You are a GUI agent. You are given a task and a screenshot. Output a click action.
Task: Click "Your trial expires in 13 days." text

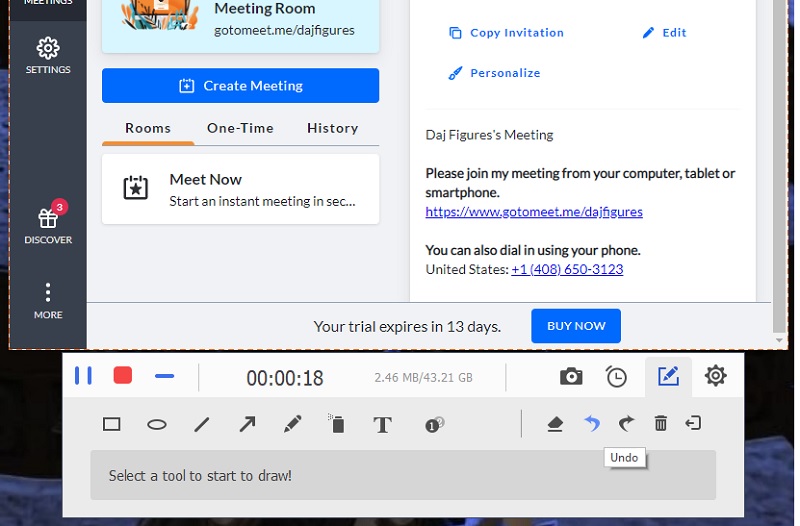(x=407, y=327)
